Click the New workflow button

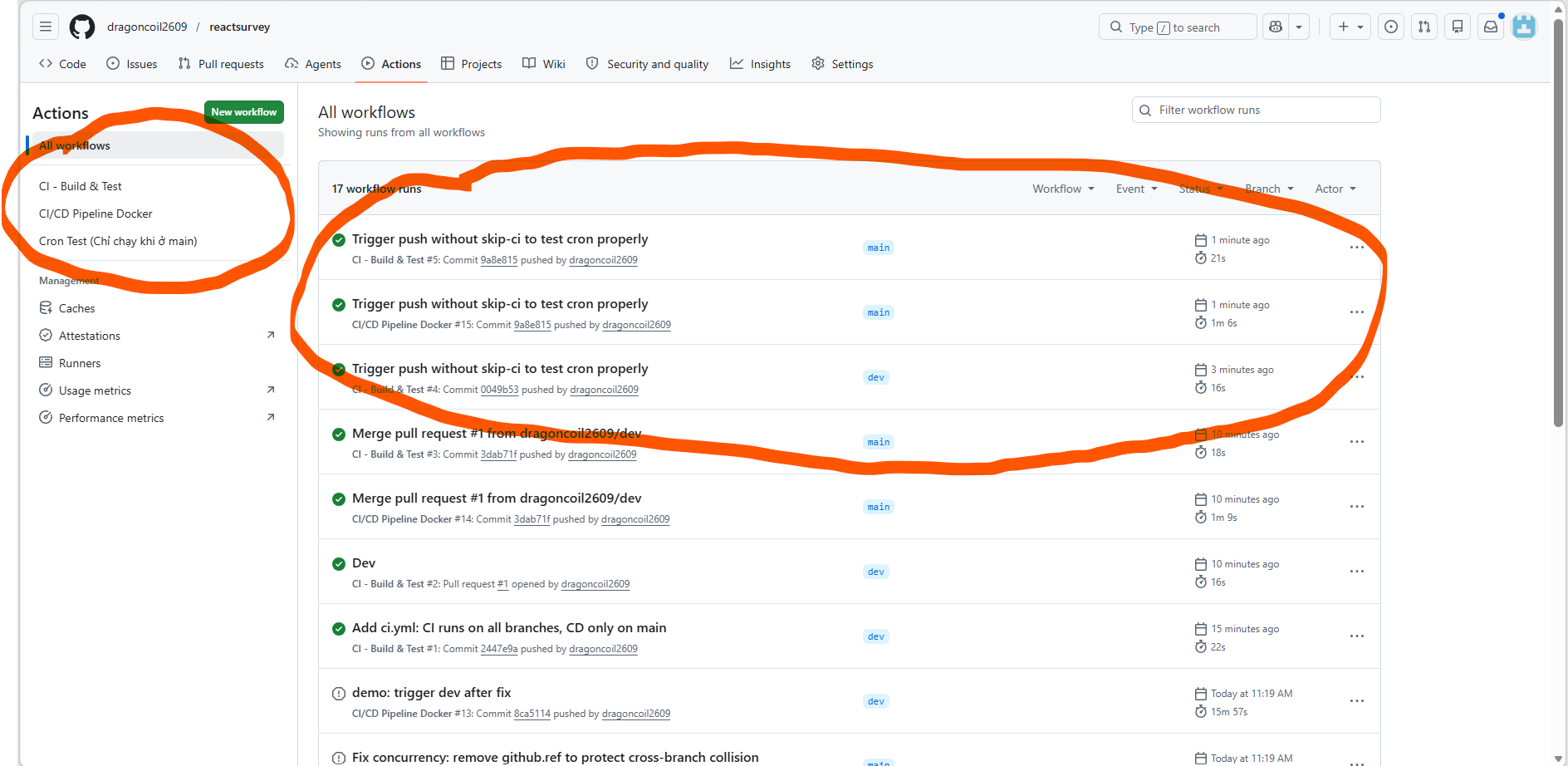pos(244,112)
